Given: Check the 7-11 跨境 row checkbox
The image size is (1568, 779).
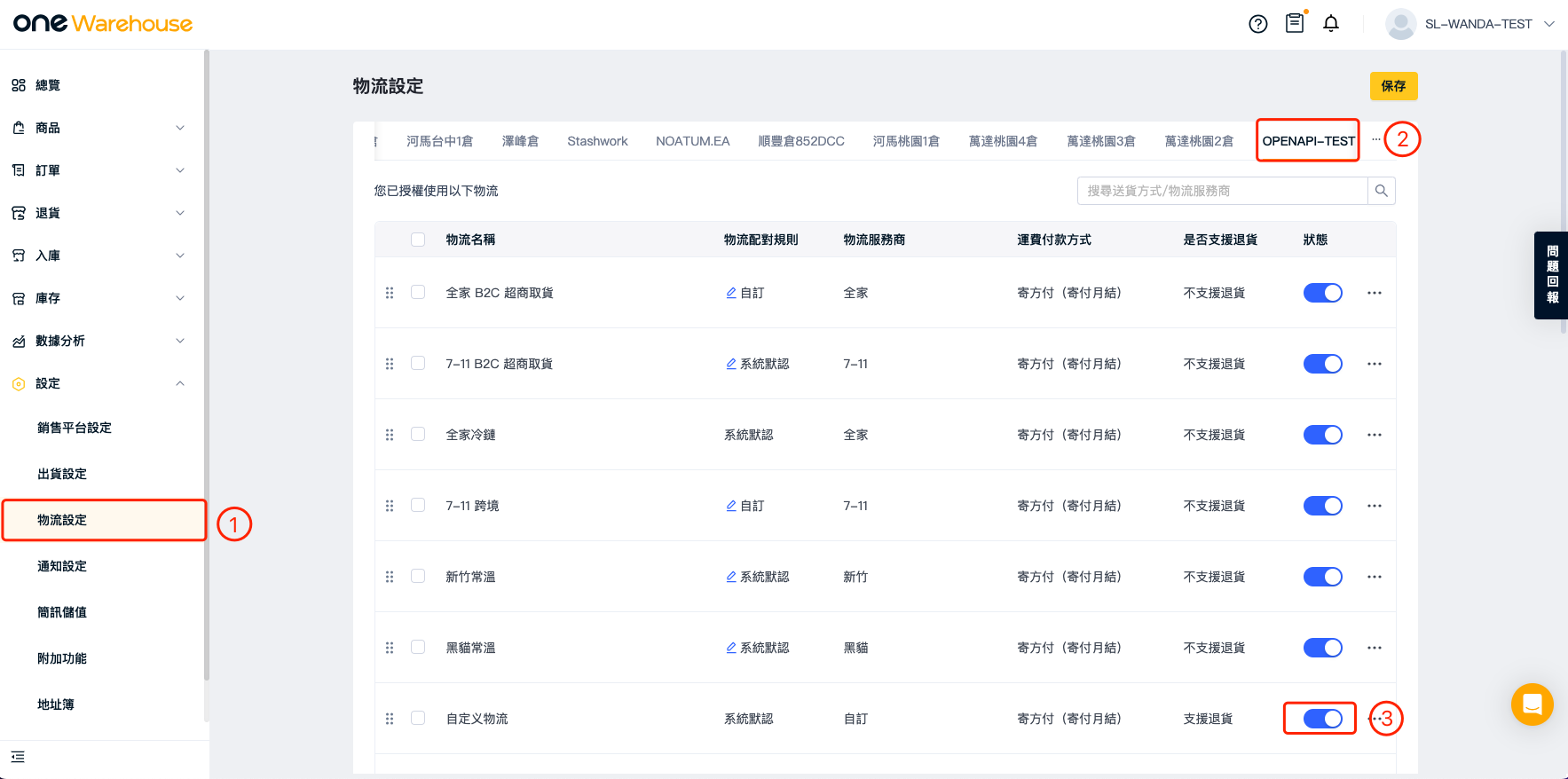Looking at the screenshot, I should point(418,505).
